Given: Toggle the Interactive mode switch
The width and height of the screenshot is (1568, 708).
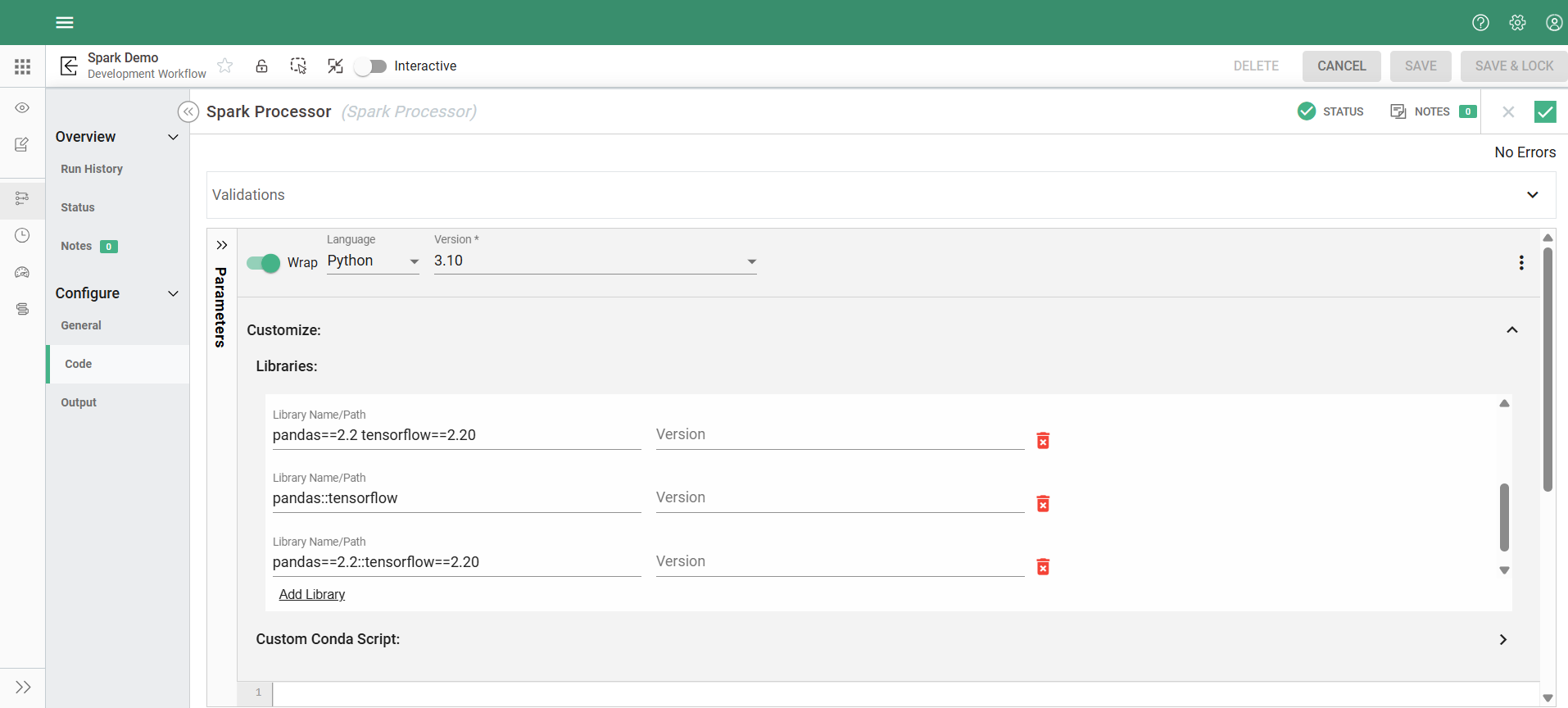Looking at the screenshot, I should pos(370,66).
